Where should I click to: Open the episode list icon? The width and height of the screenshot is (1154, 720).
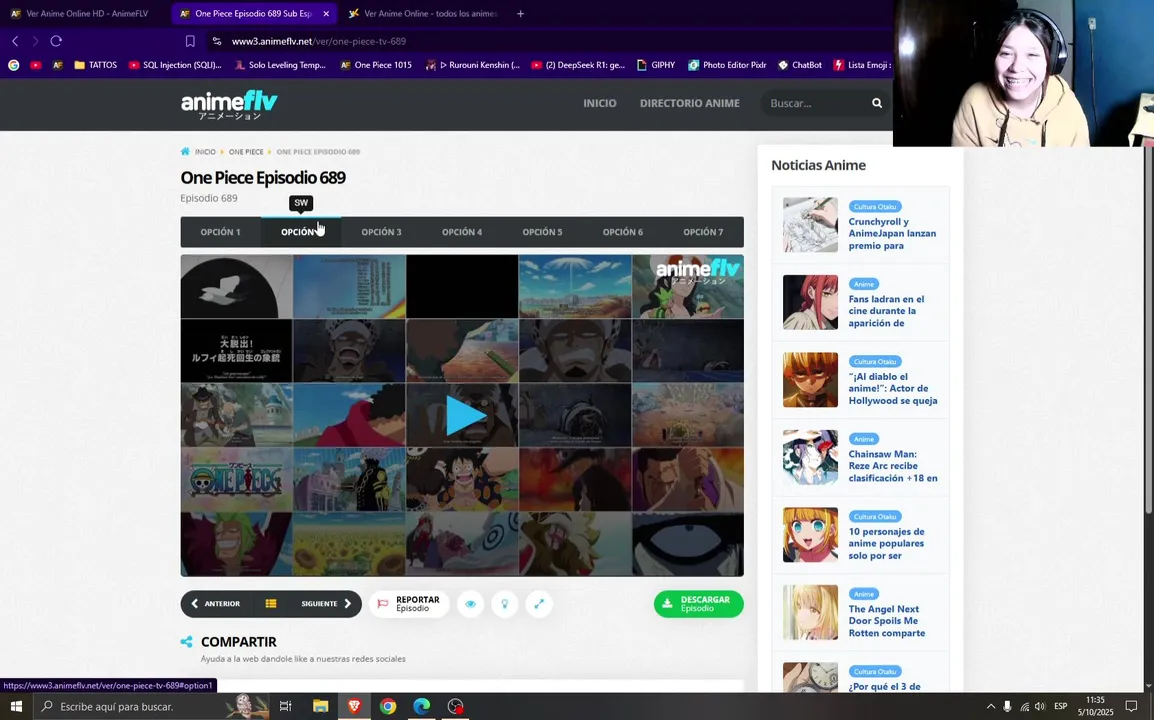click(x=271, y=604)
